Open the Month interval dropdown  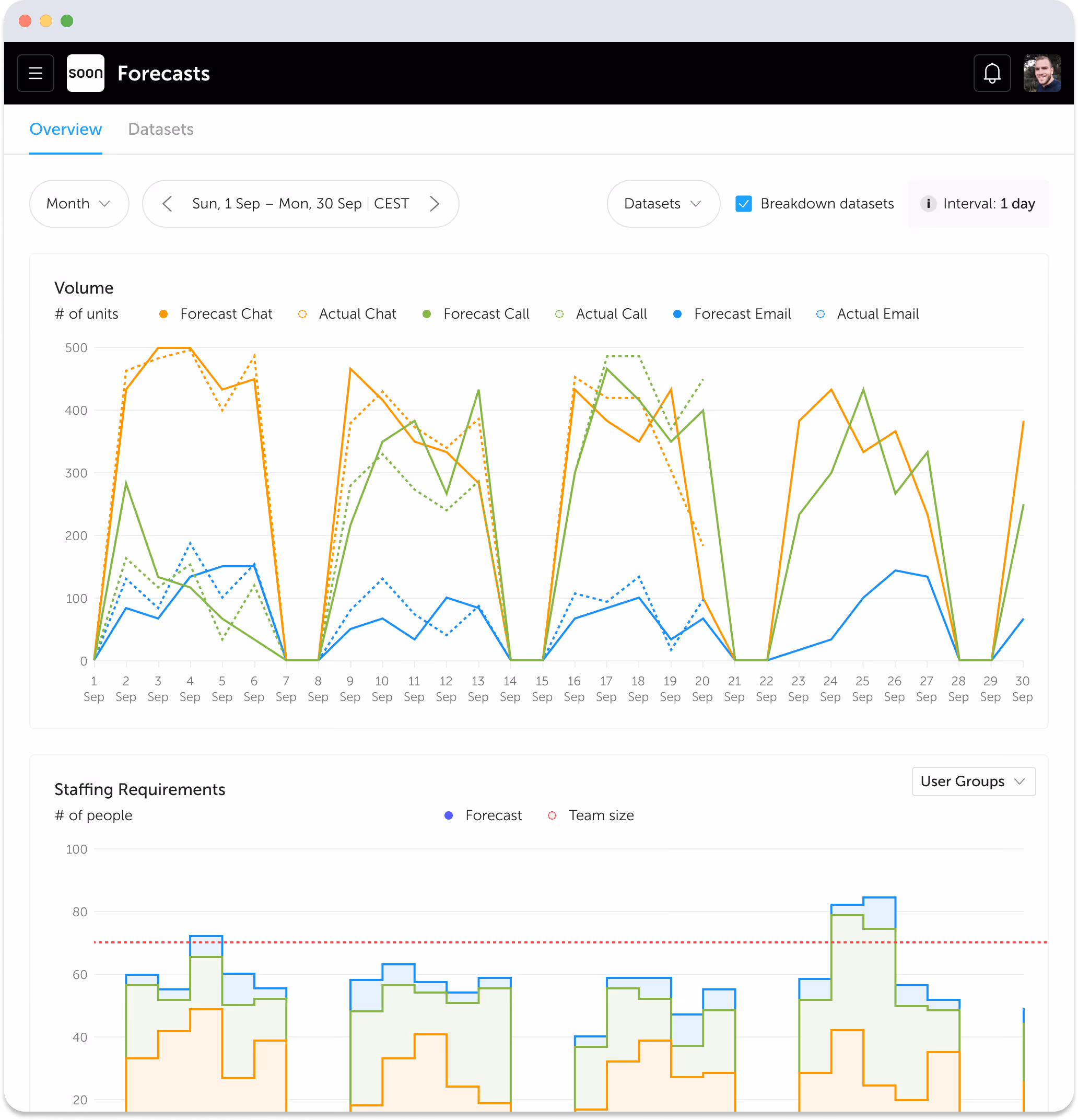79,203
